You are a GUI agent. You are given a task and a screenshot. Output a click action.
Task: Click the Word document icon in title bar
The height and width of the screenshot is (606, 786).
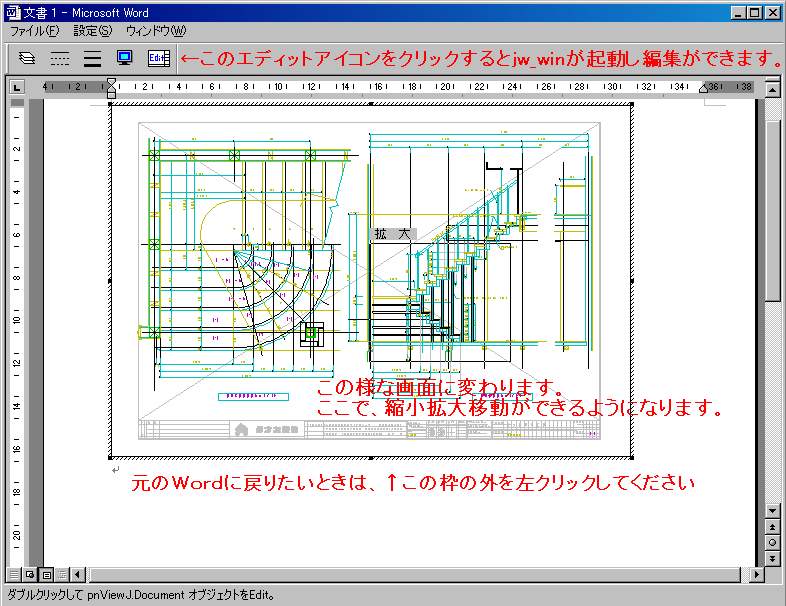[x=12, y=13]
